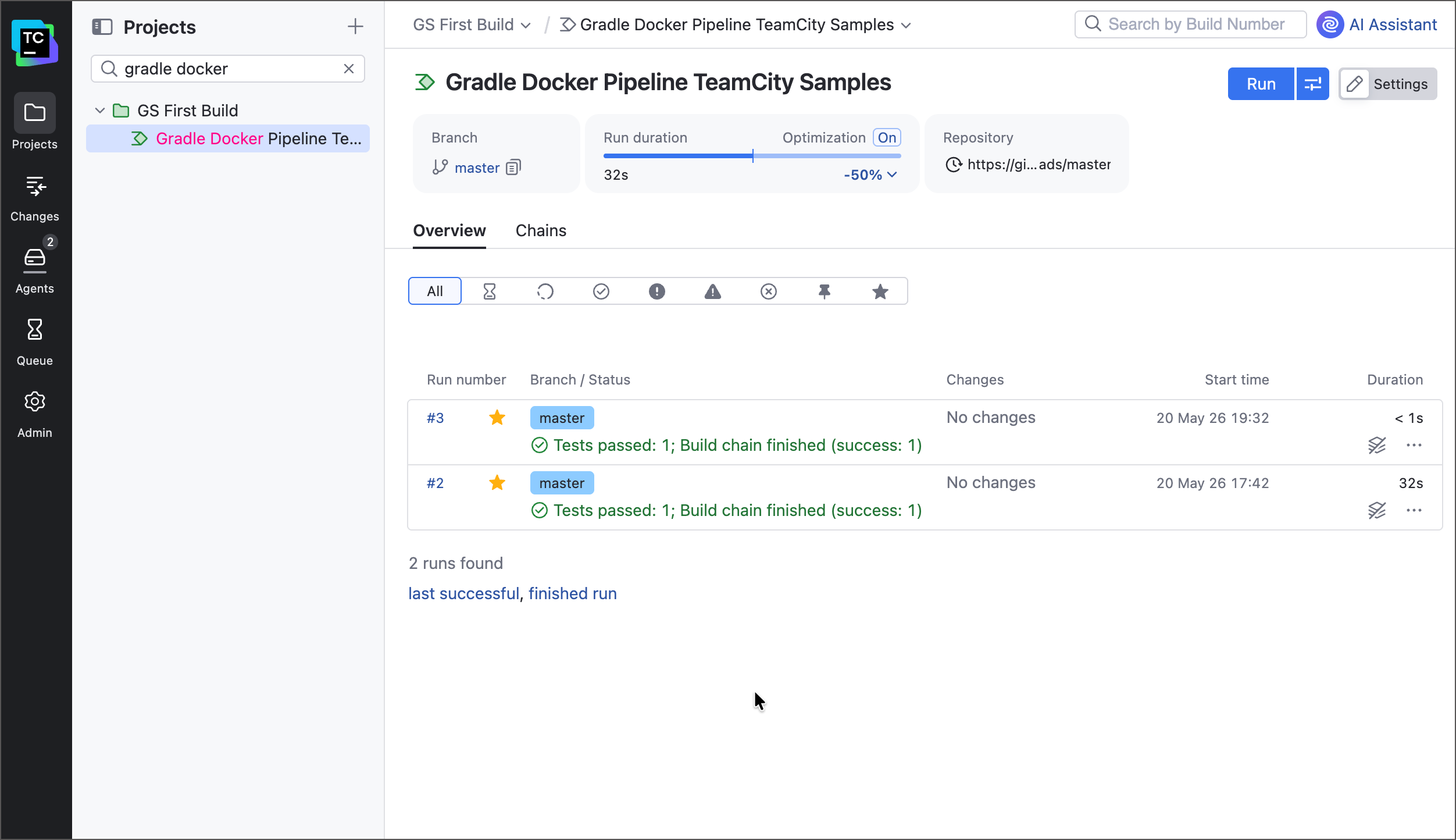
Task: Click No changes in run #2 row
Action: pos(991,483)
